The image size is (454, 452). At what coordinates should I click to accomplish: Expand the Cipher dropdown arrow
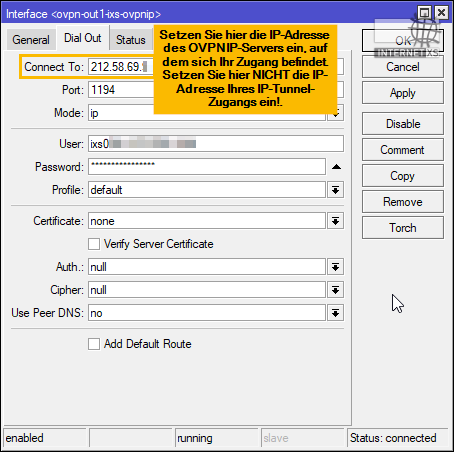(335, 290)
